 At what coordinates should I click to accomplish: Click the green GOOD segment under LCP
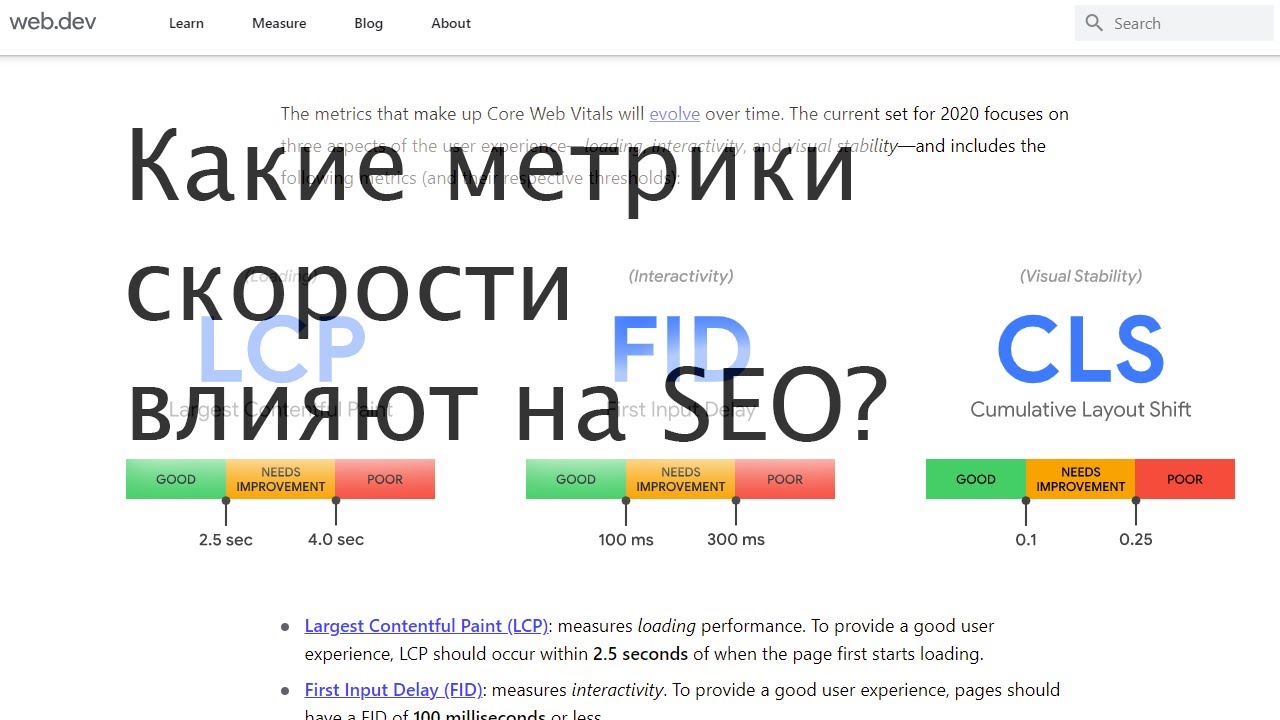(176, 479)
